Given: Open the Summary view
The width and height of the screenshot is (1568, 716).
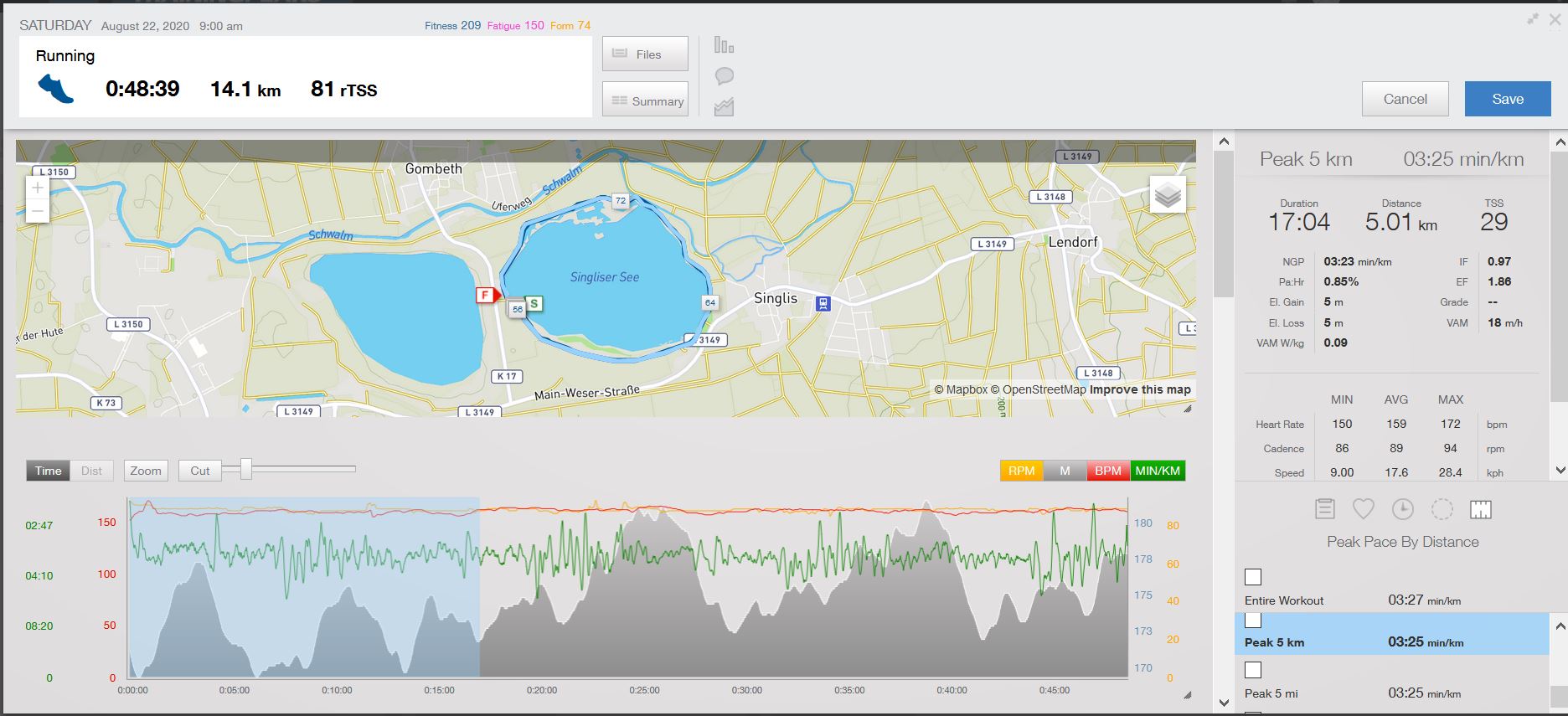Looking at the screenshot, I should pyautogui.click(x=645, y=100).
